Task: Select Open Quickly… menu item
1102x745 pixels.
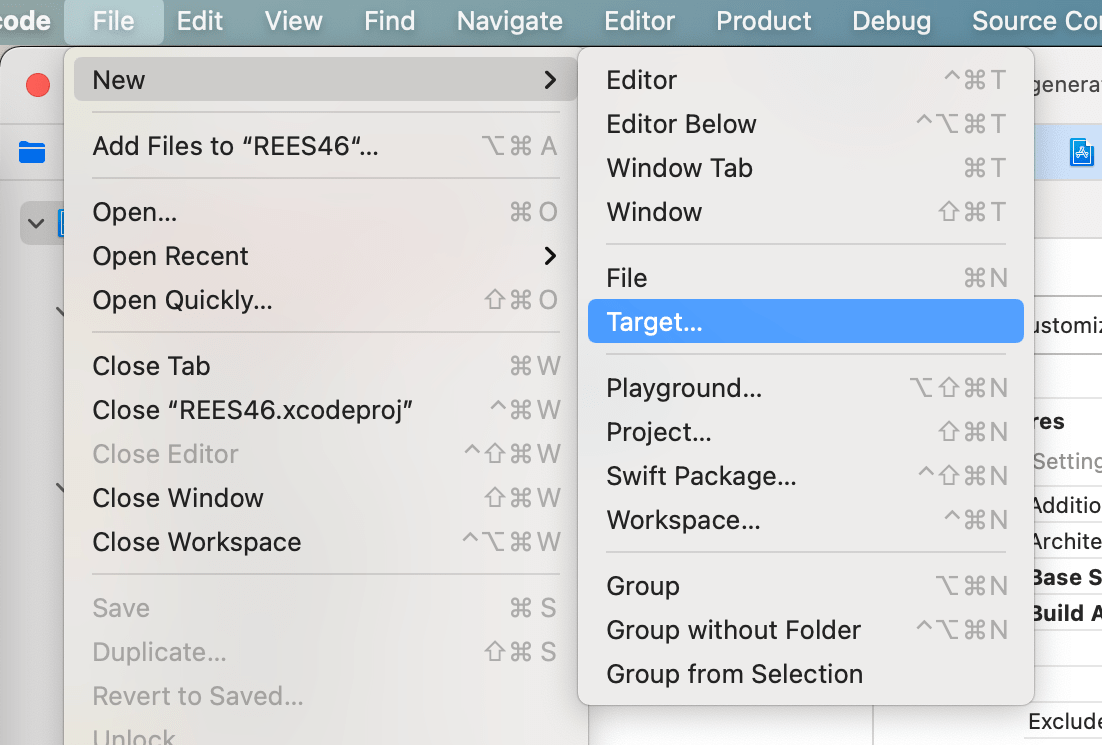Action: click(x=182, y=300)
